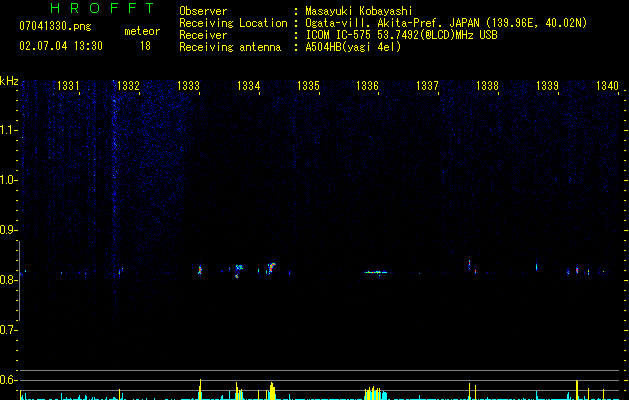Click the Observer label

(x=203, y=11)
